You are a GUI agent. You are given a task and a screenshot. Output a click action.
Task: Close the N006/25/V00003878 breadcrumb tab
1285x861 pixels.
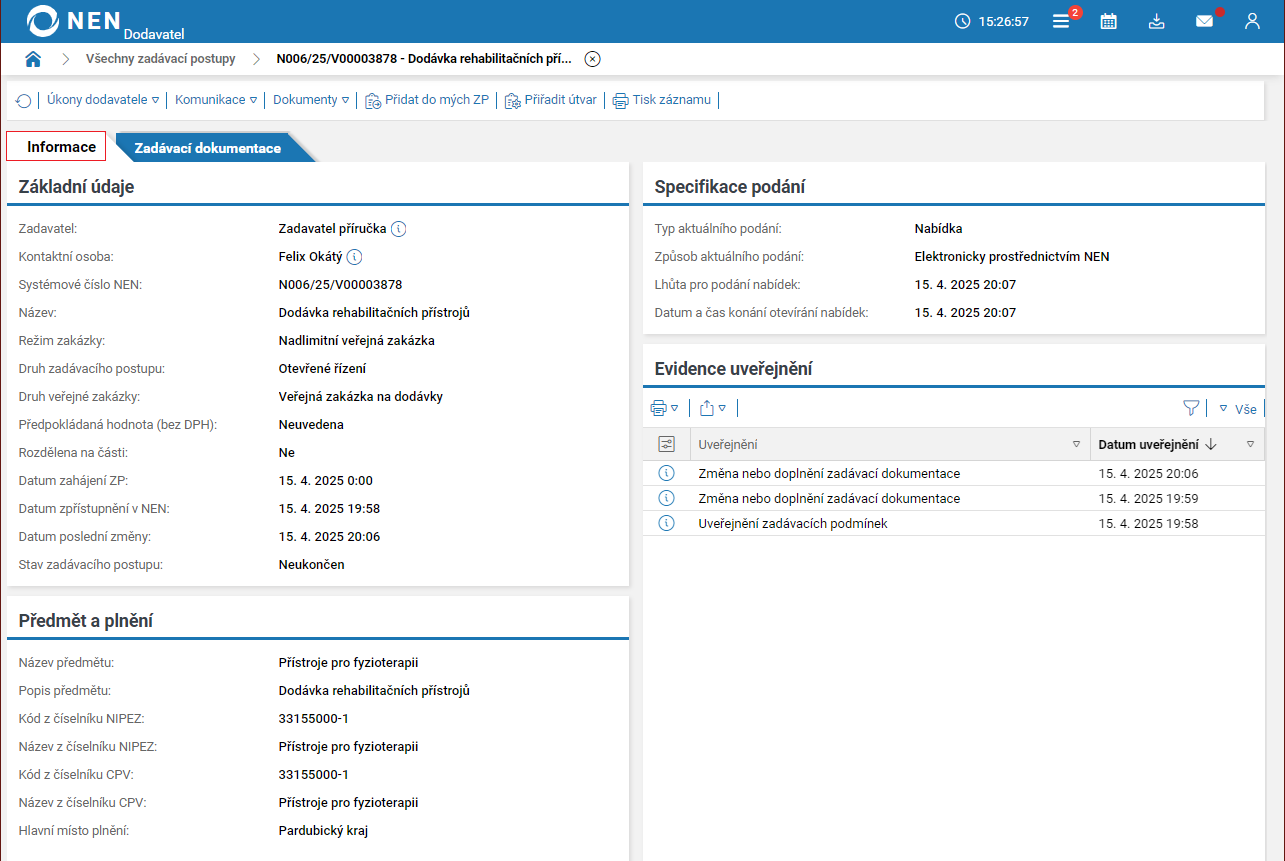point(592,59)
